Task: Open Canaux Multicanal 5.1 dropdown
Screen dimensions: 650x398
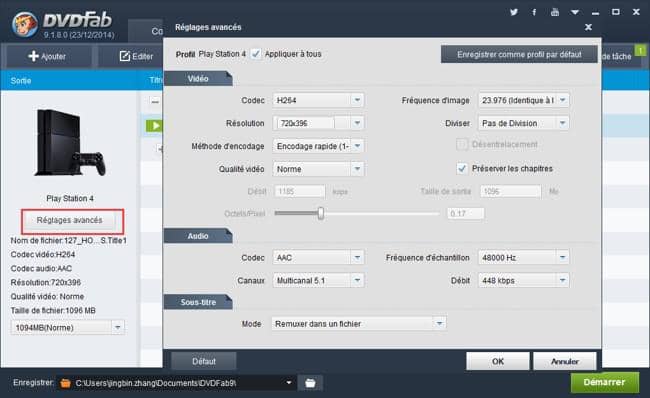Action: click(x=318, y=281)
